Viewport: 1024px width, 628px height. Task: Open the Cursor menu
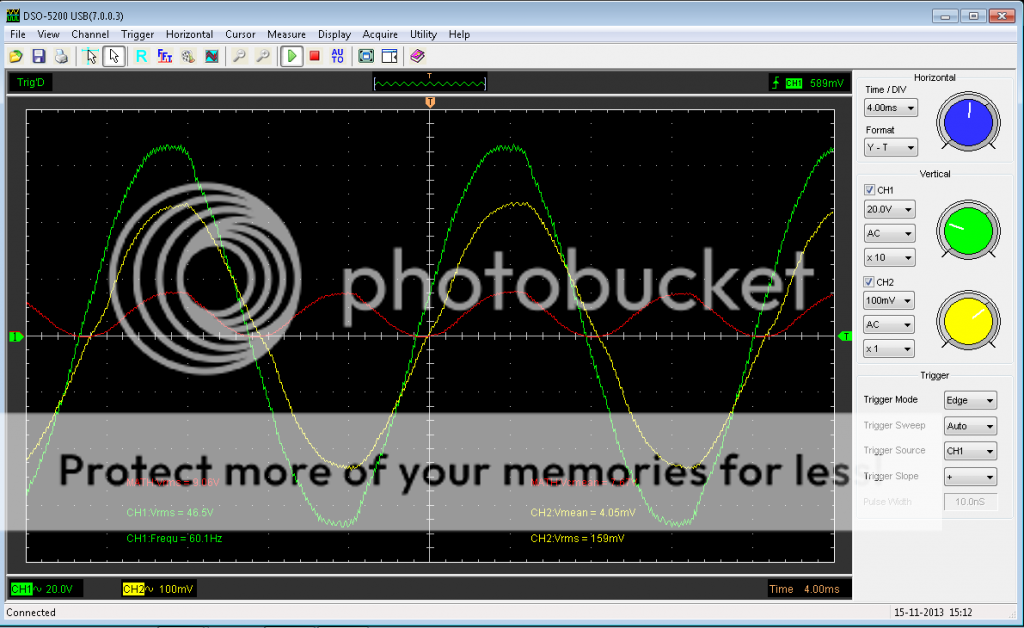coord(240,35)
